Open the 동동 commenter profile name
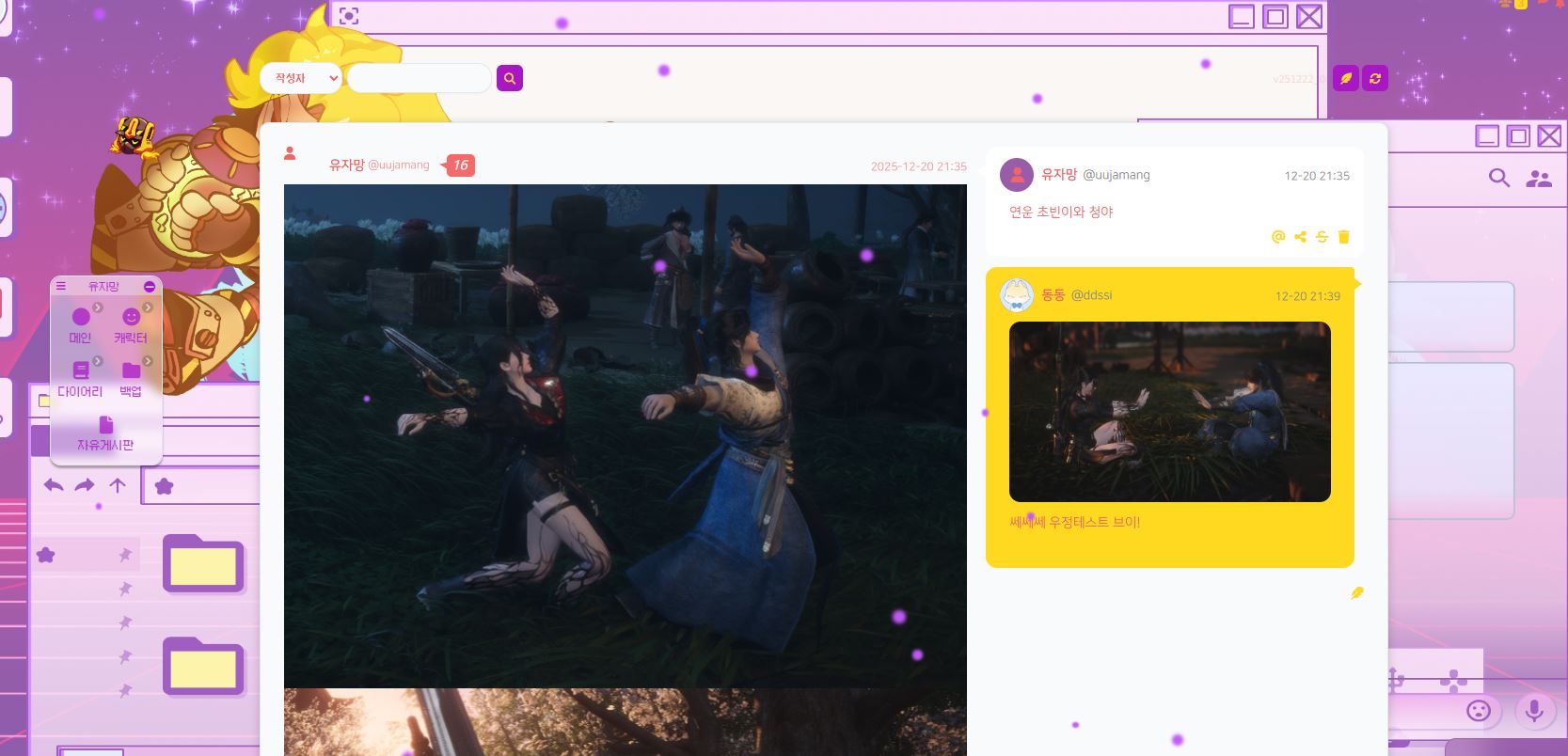This screenshot has width=1568, height=756. (1053, 295)
